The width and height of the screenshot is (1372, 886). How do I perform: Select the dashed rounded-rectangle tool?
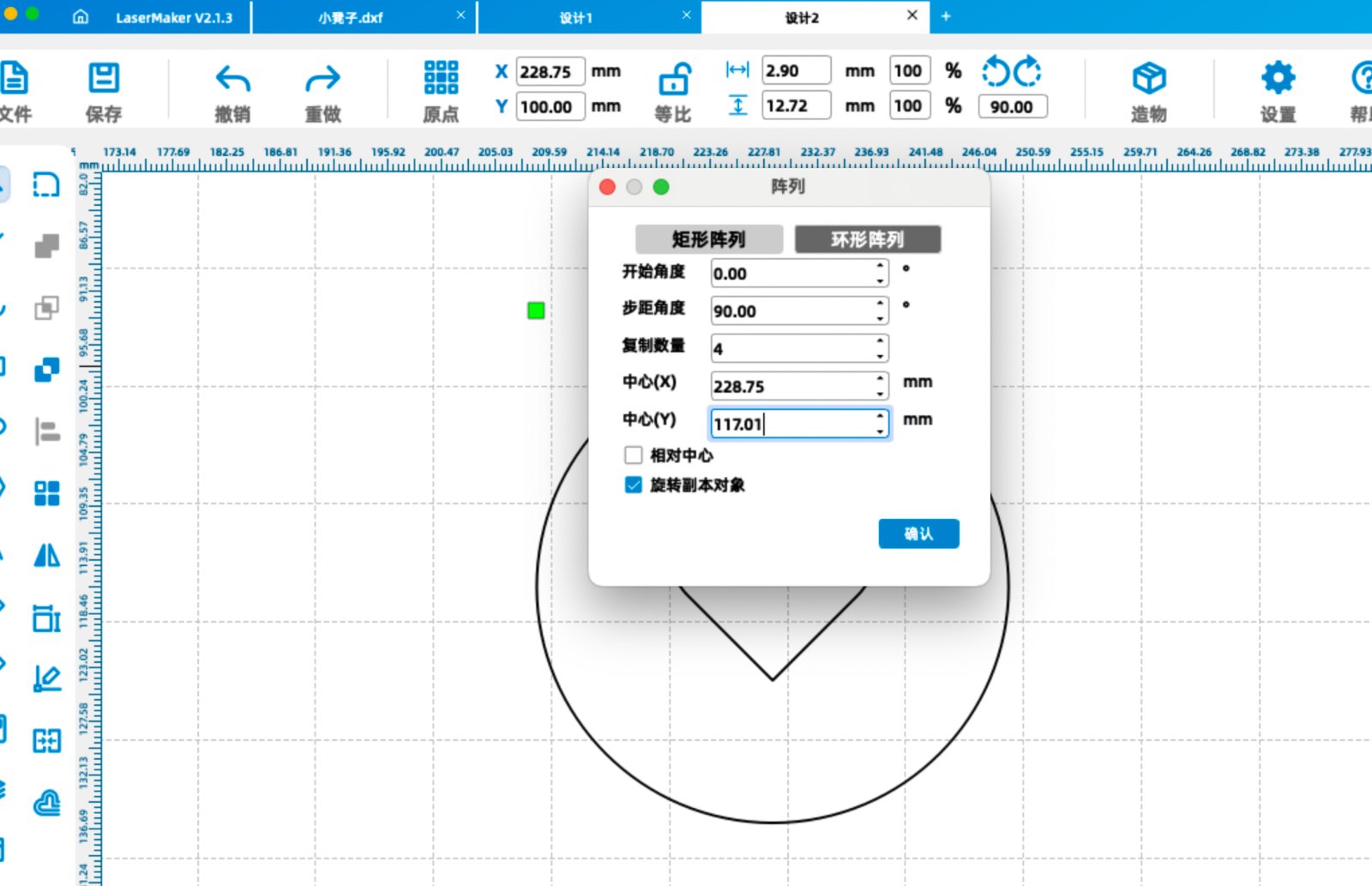46,184
